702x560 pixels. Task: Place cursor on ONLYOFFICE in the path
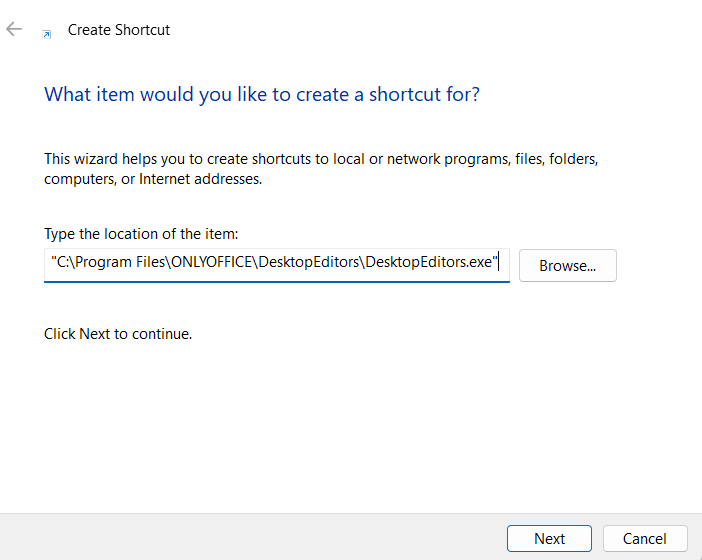212,262
